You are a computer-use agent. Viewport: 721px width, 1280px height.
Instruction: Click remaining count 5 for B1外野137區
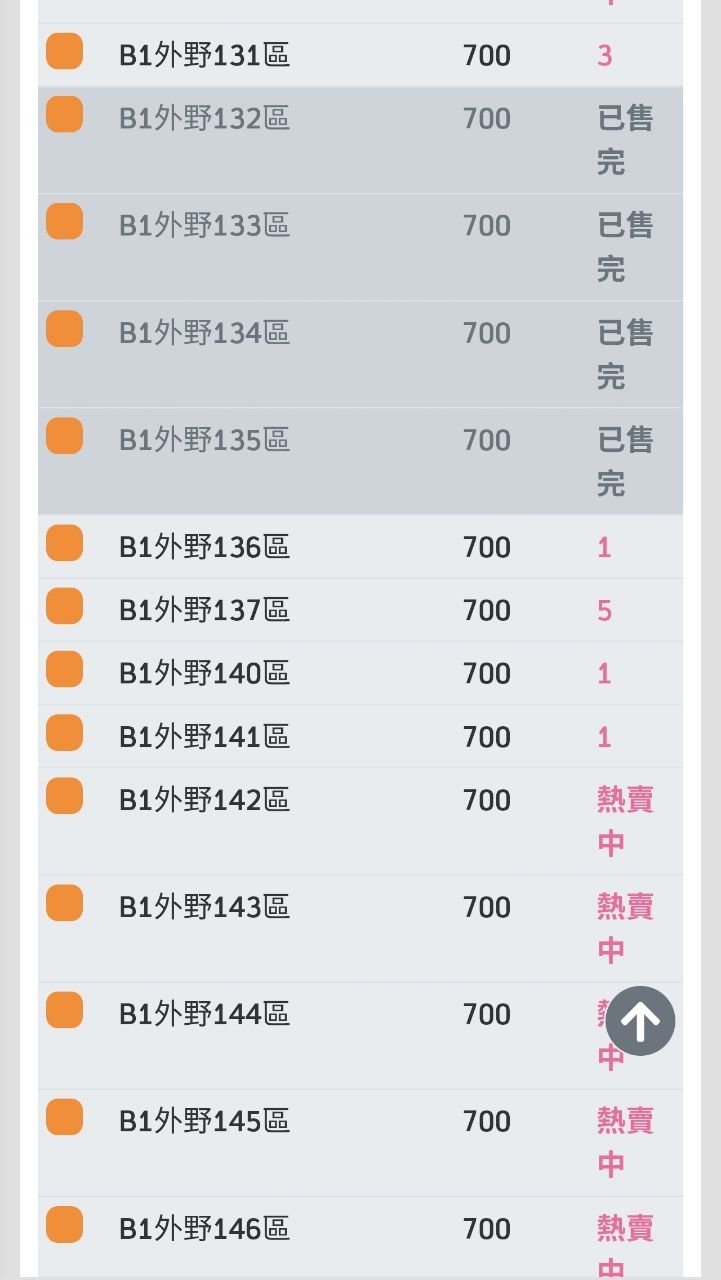[604, 611]
